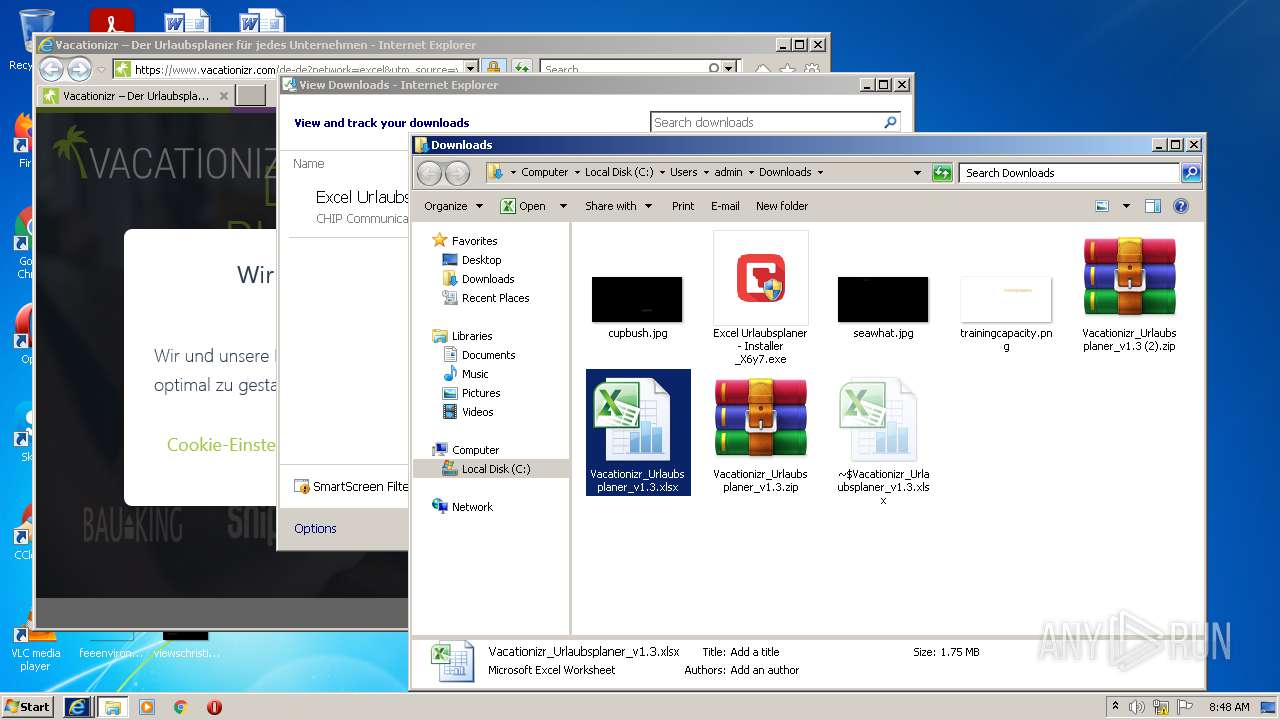
Task: Open view options dropdown arrow
Action: point(1126,206)
